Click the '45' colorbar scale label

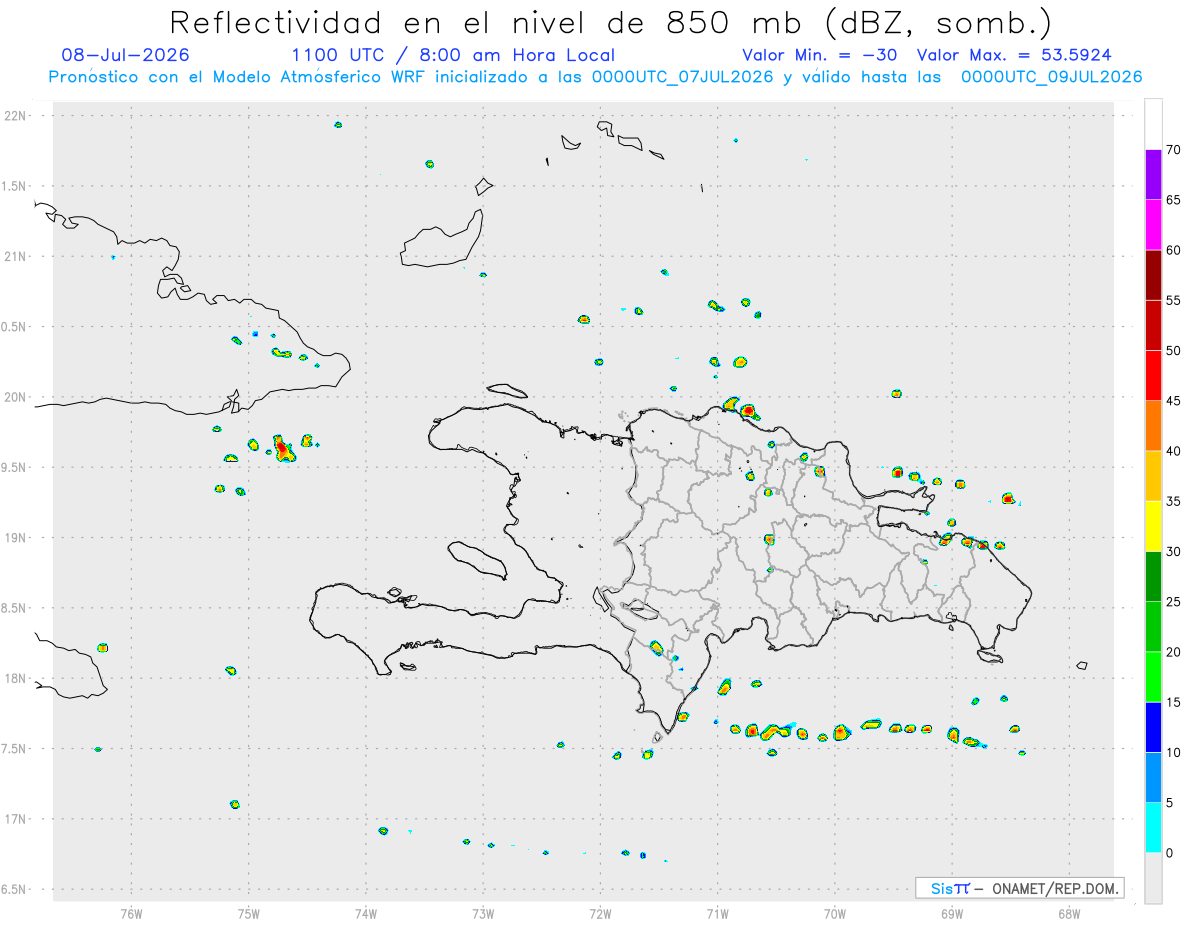pos(1173,401)
